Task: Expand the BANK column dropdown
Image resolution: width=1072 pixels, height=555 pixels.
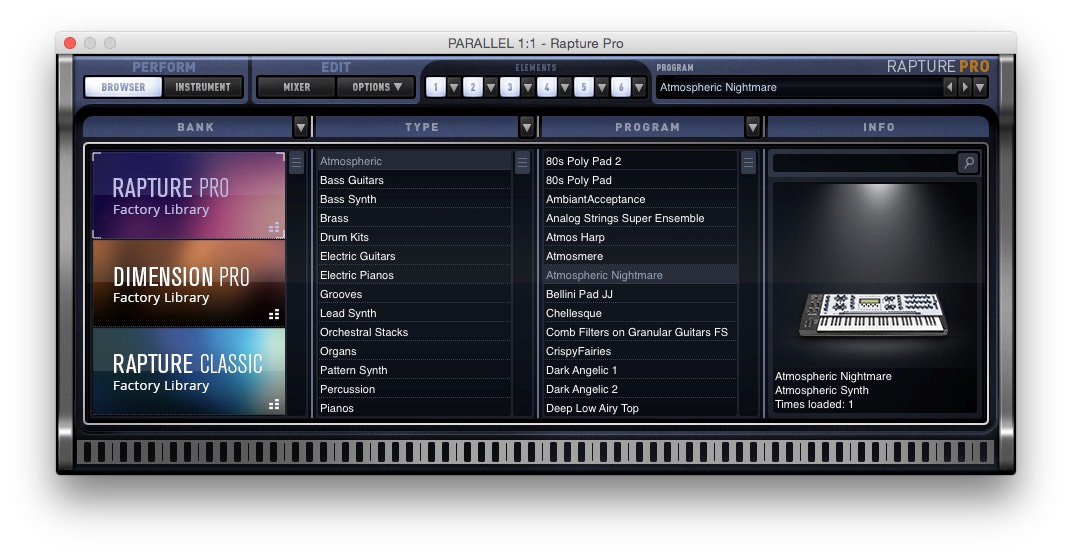Action: tap(301, 127)
